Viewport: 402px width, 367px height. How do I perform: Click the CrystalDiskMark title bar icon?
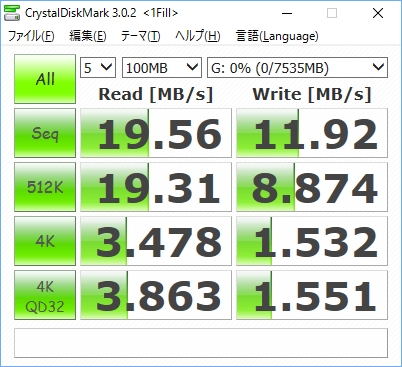click(12, 13)
